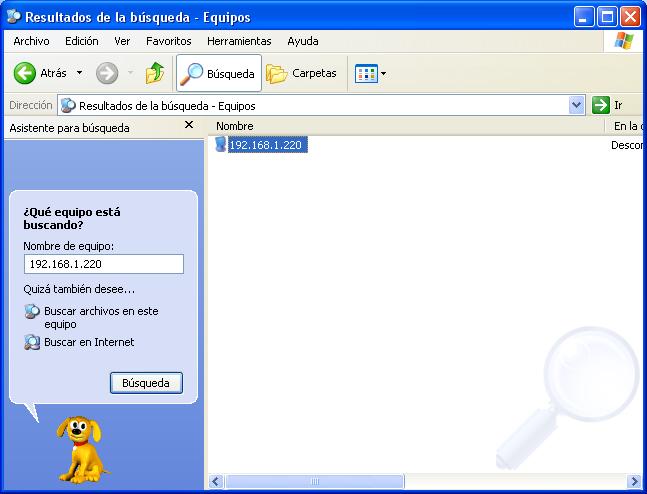Close the Asistente para búsqueda pane

(x=189, y=126)
